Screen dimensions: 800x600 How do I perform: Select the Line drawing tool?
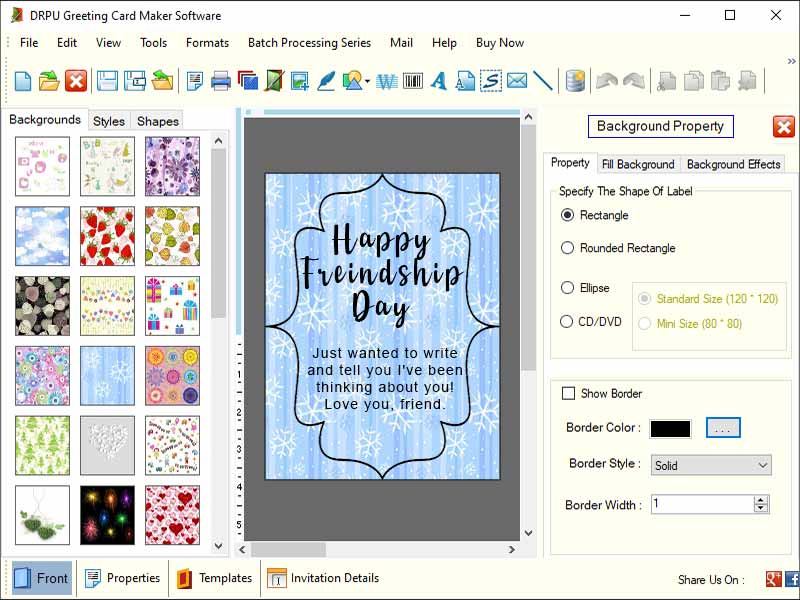(540, 81)
